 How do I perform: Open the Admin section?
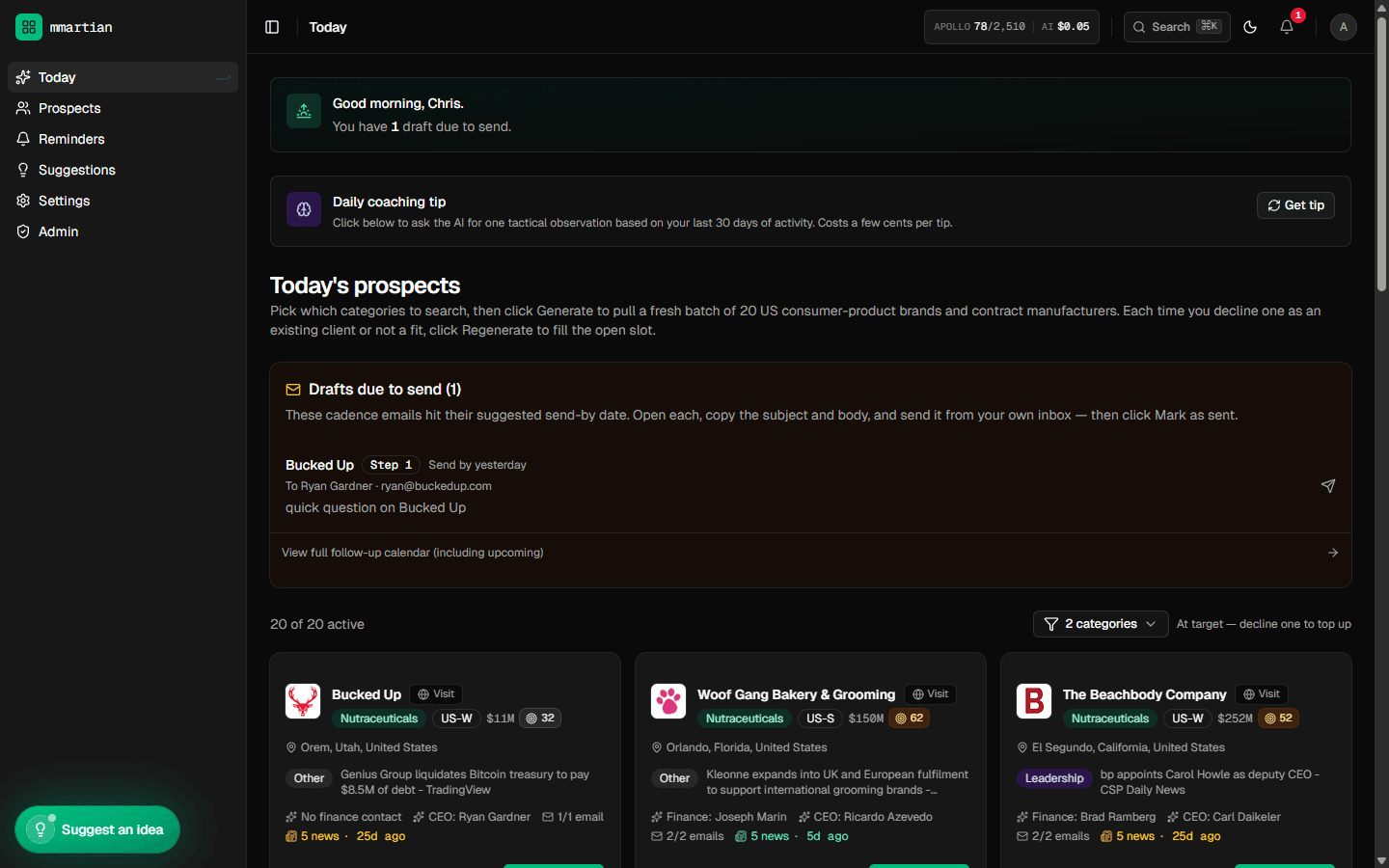58,231
